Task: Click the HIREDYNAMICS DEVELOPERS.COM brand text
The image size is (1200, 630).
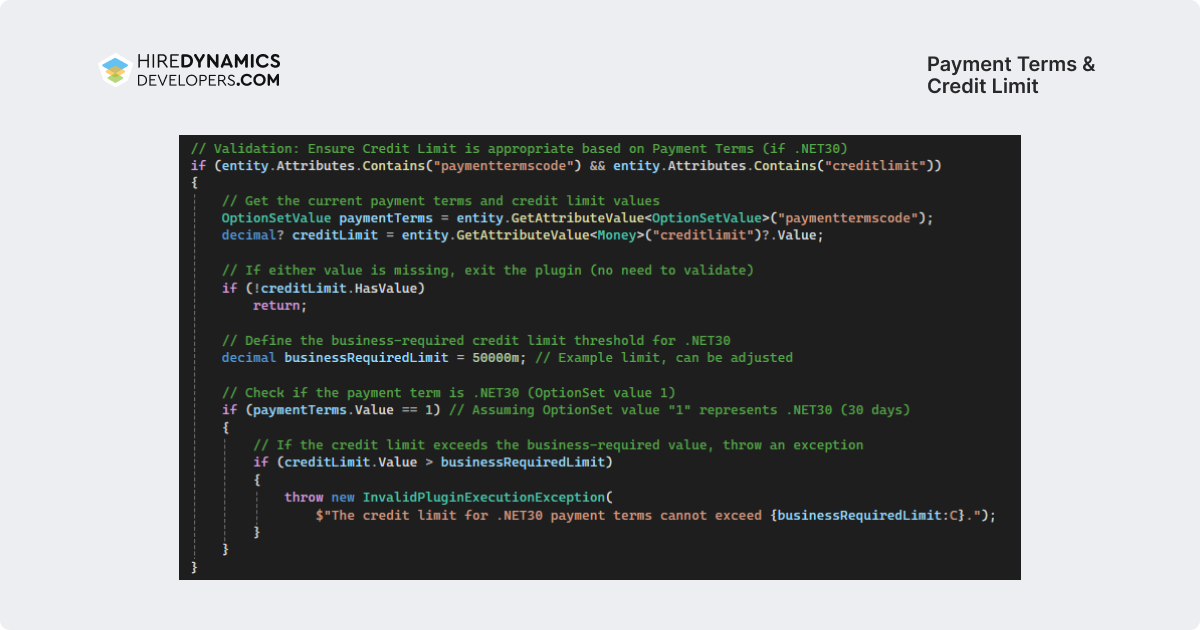Action: tap(208, 70)
